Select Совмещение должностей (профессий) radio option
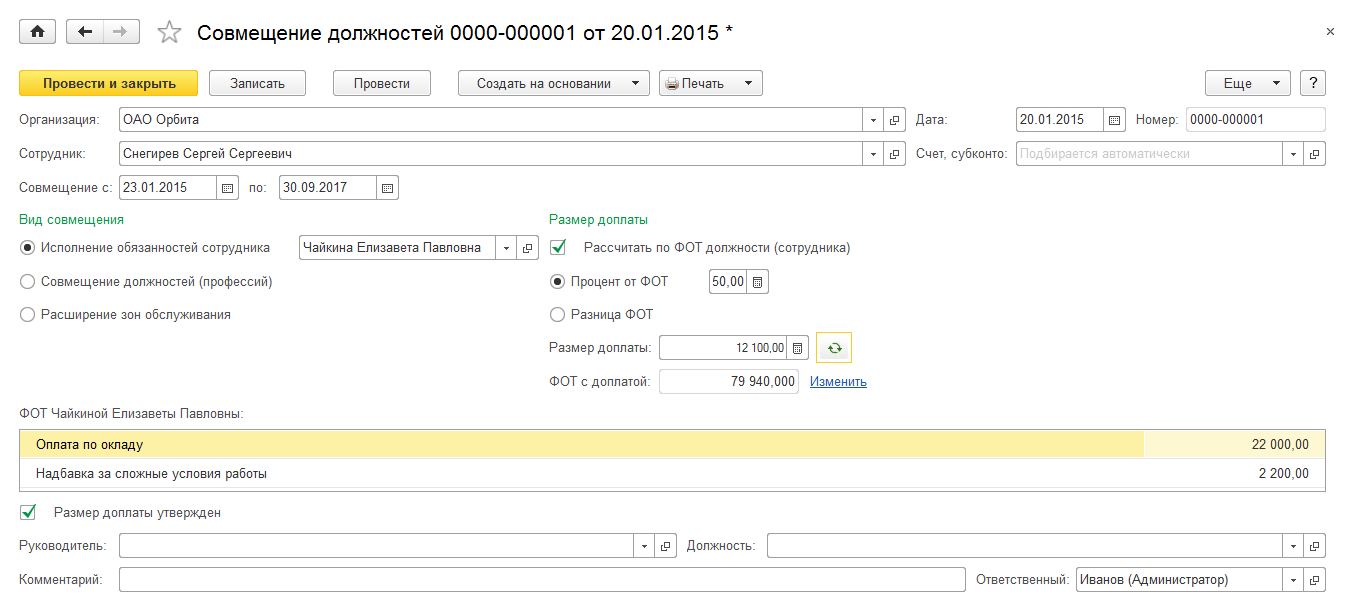This screenshot has width=1352, height=606. coord(28,282)
